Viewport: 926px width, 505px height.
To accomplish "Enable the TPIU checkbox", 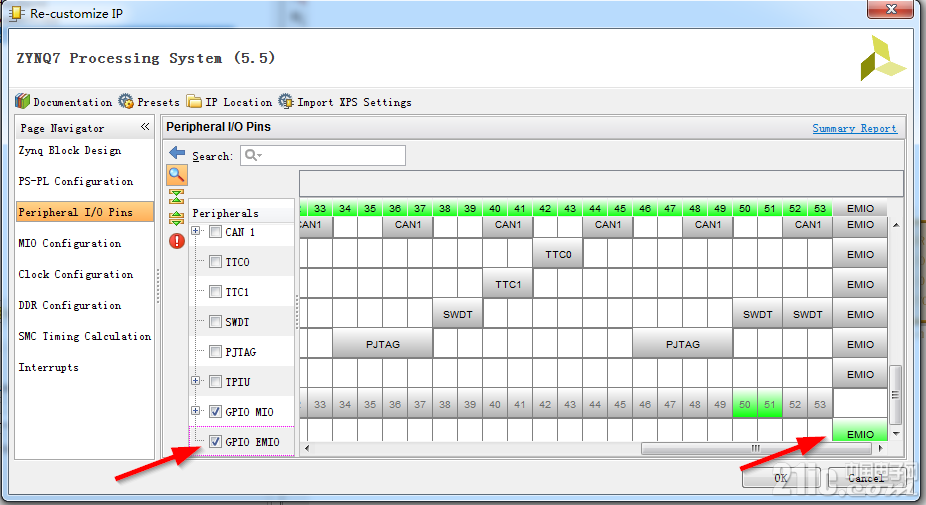I will 216,382.
